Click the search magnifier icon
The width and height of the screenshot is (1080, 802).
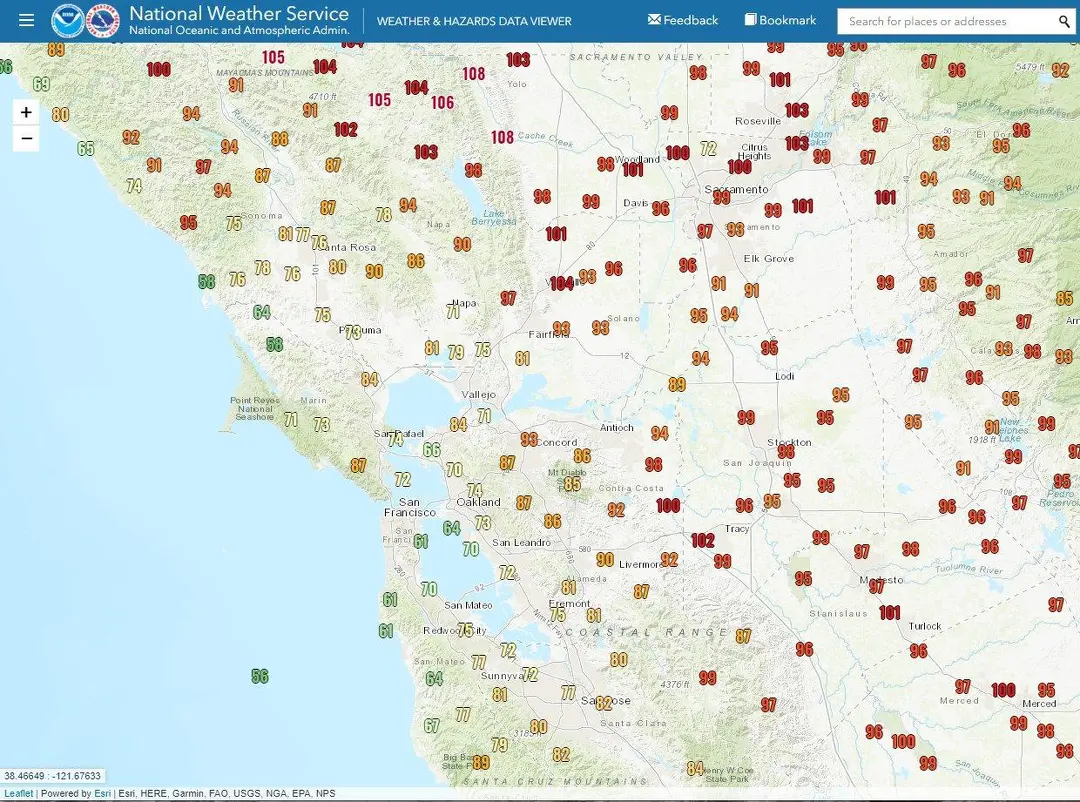[x=1064, y=21]
